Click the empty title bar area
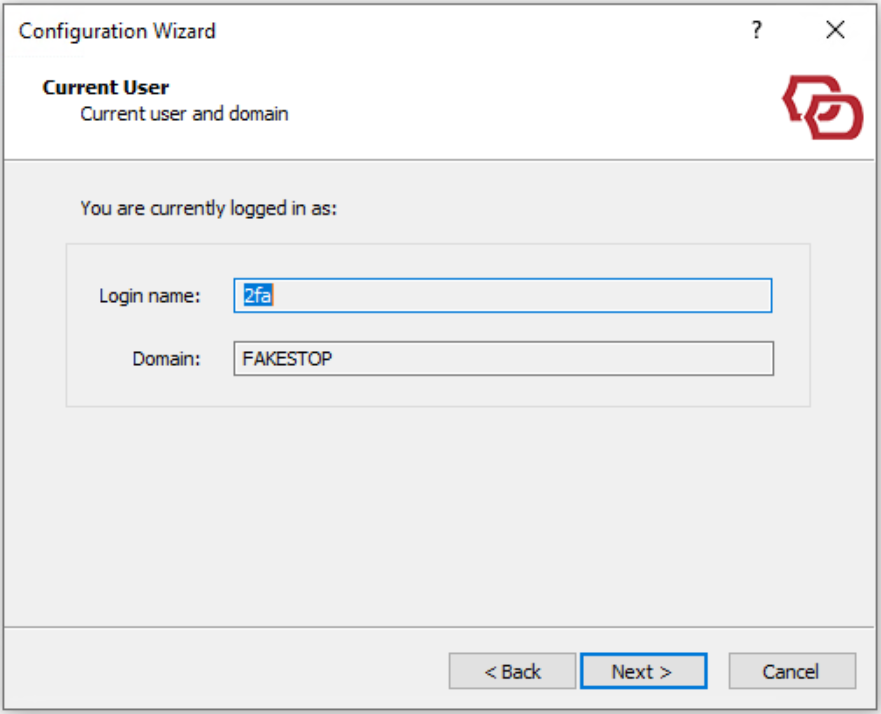The image size is (881, 714). click(x=480, y=31)
